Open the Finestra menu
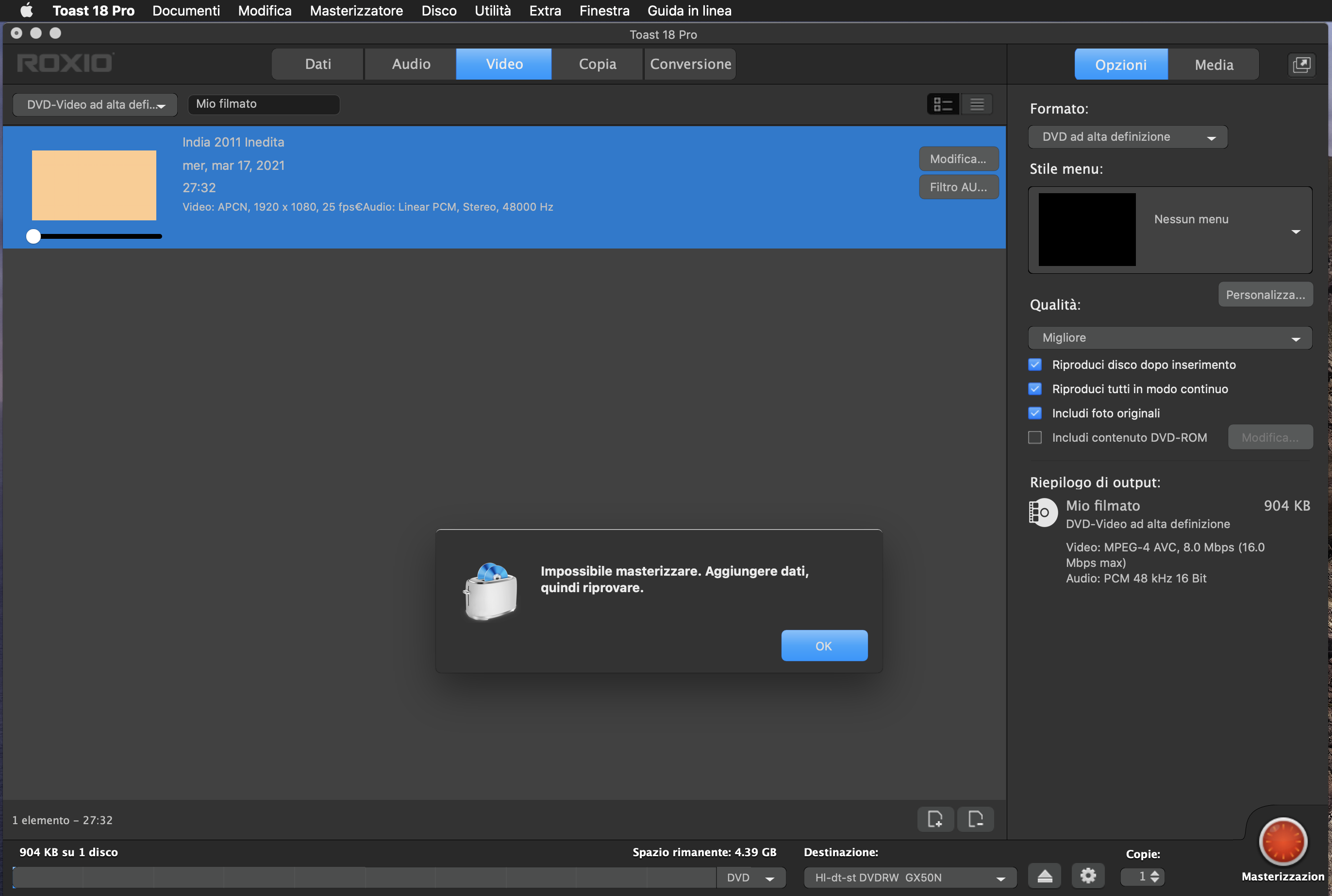Image resolution: width=1332 pixels, height=896 pixels. [x=604, y=10]
